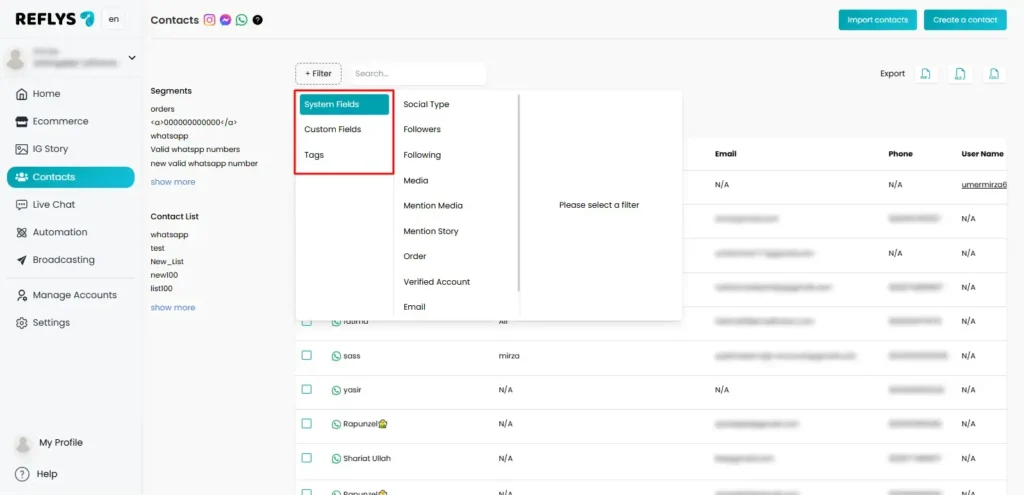Click the Phone column header
The height and width of the screenshot is (495, 1024).
tap(901, 154)
